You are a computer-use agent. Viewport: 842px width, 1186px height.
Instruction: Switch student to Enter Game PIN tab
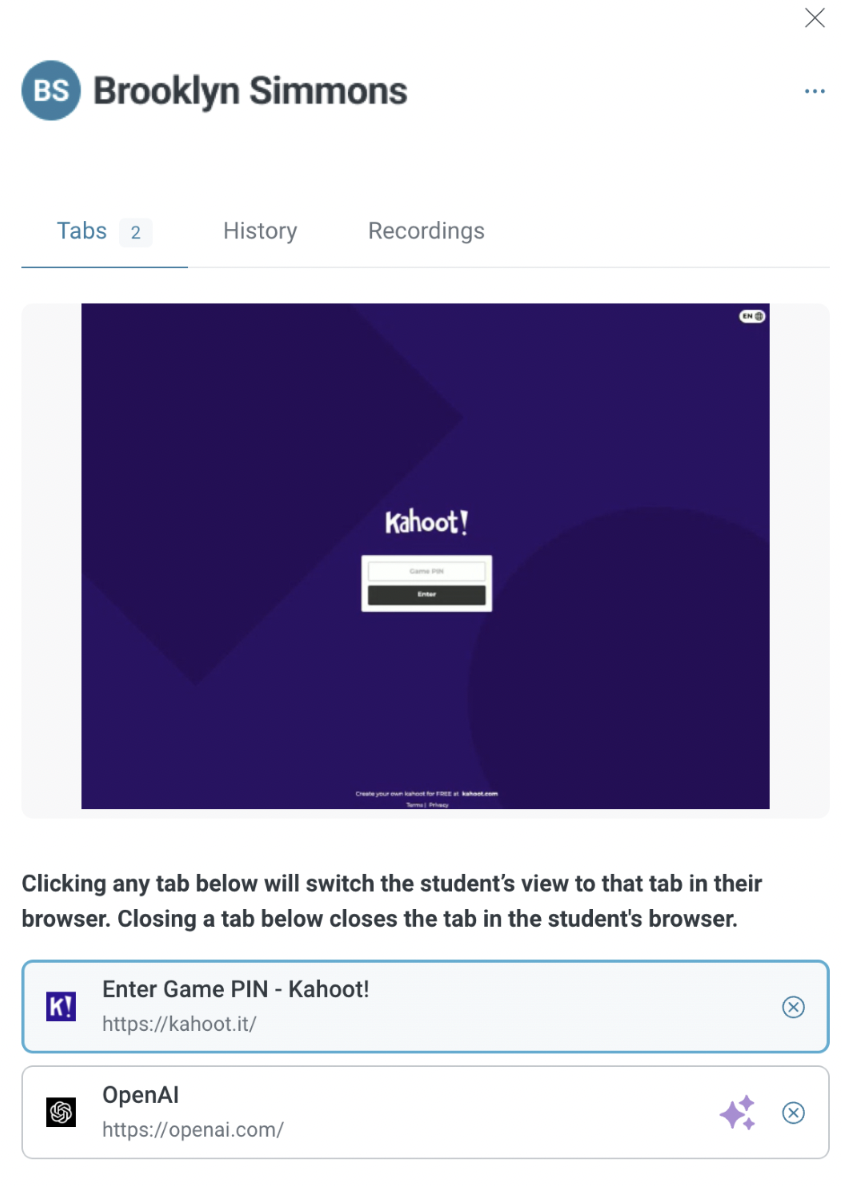tap(425, 1007)
